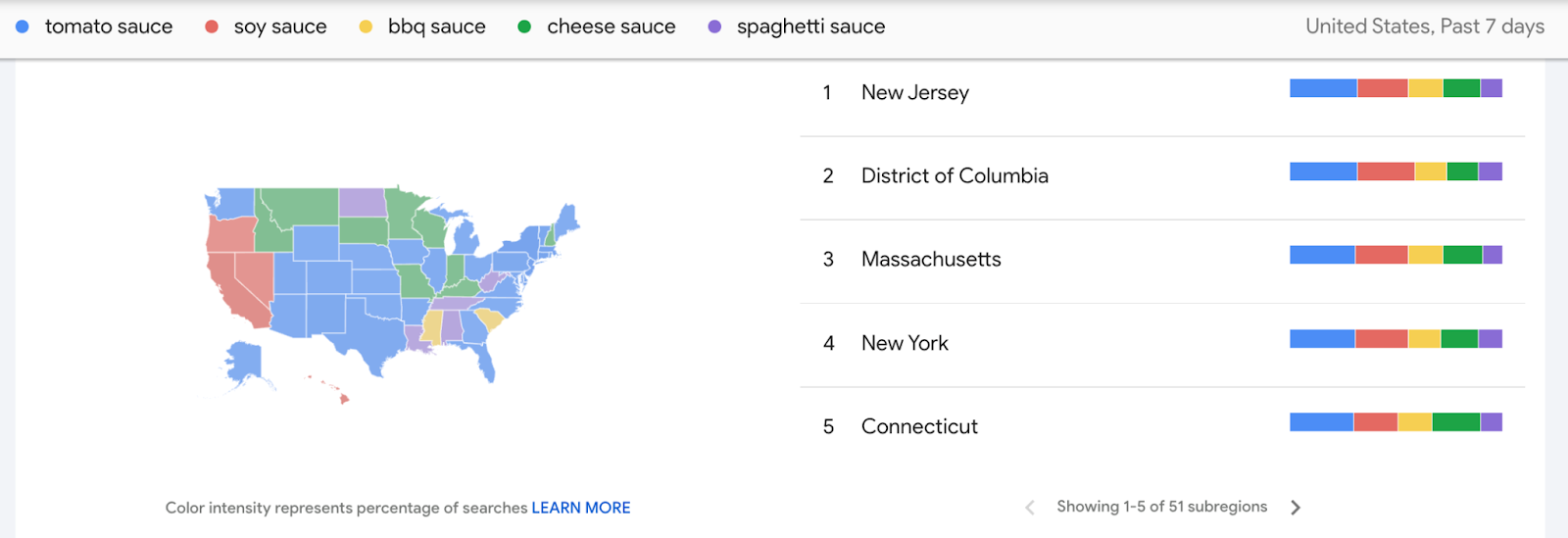The height and width of the screenshot is (538, 1568).
Task: Click Alaska on the map
Action: pyautogui.click(x=242, y=362)
